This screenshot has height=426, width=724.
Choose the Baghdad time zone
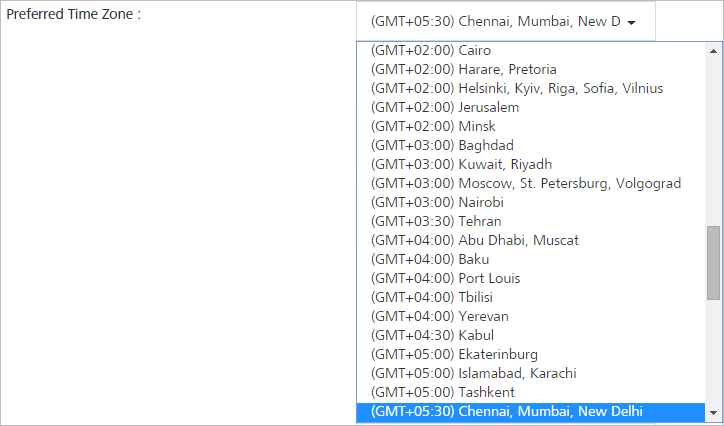click(x=531, y=145)
